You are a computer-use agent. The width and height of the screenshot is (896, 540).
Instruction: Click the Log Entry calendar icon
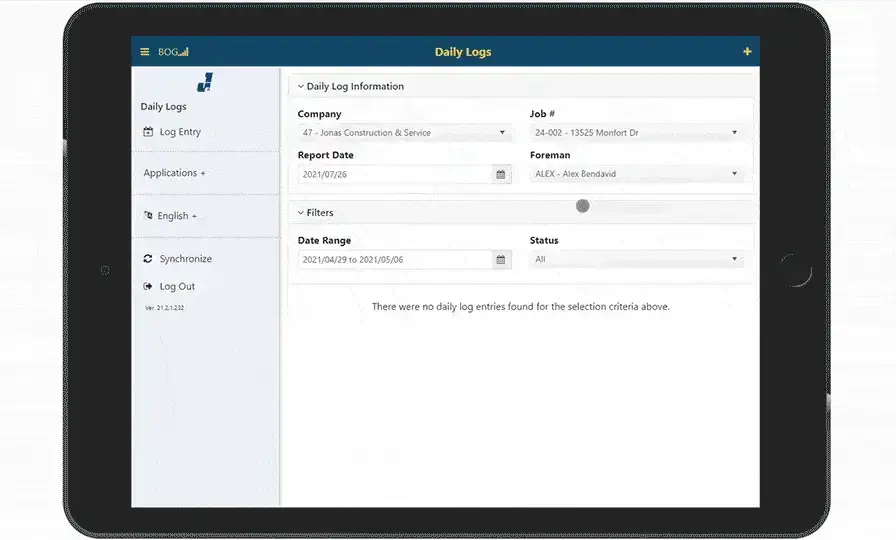(x=148, y=132)
